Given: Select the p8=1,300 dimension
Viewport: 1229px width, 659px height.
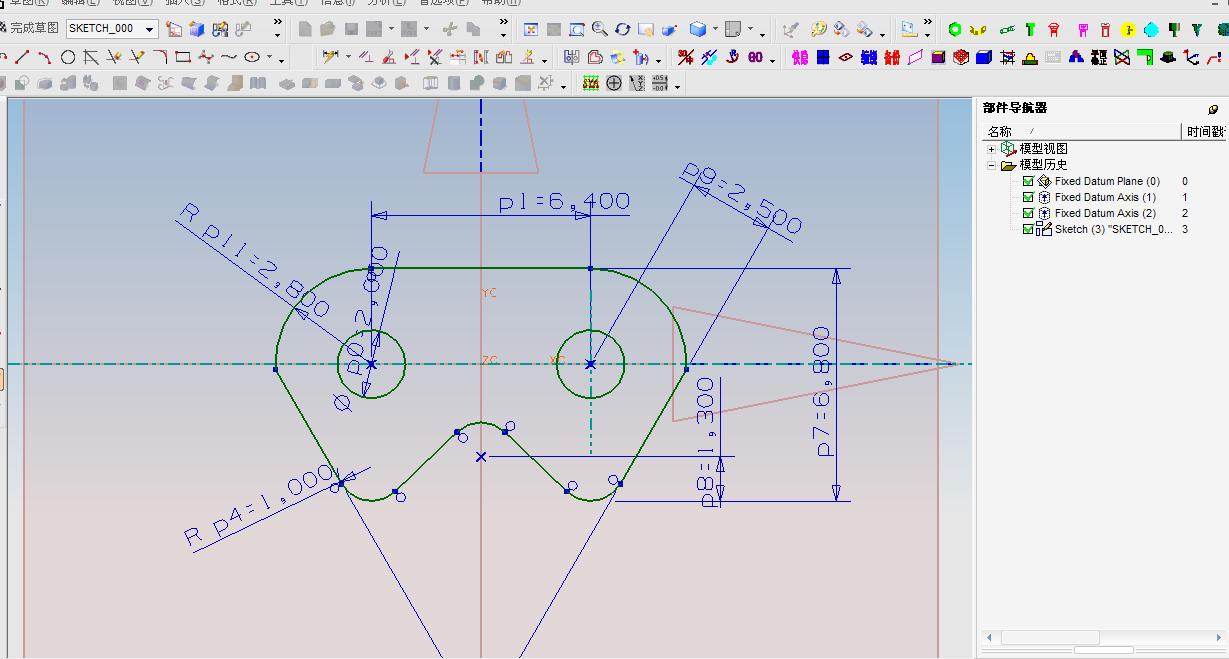Looking at the screenshot, I should point(707,442).
